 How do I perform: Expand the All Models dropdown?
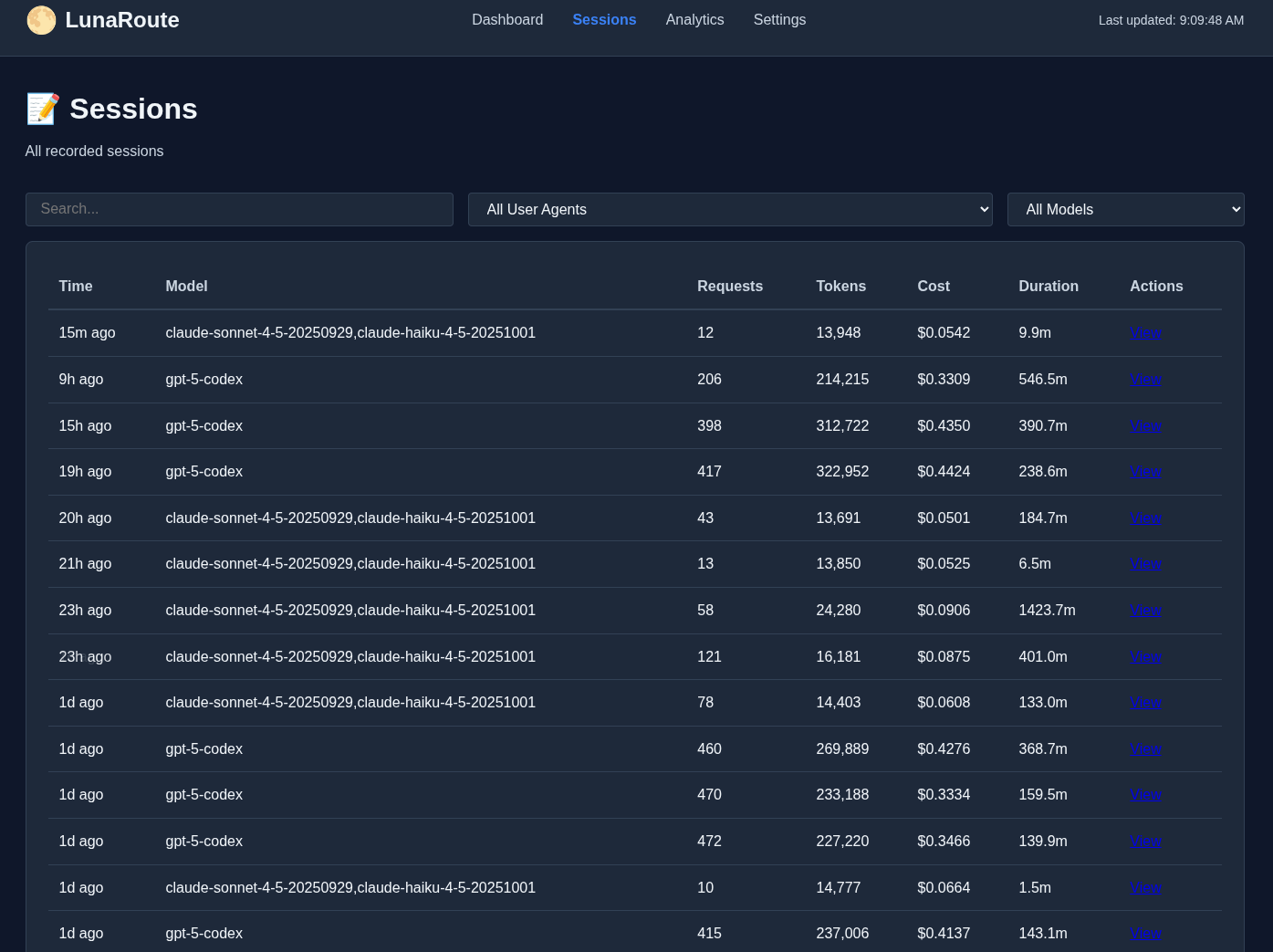click(1124, 210)
